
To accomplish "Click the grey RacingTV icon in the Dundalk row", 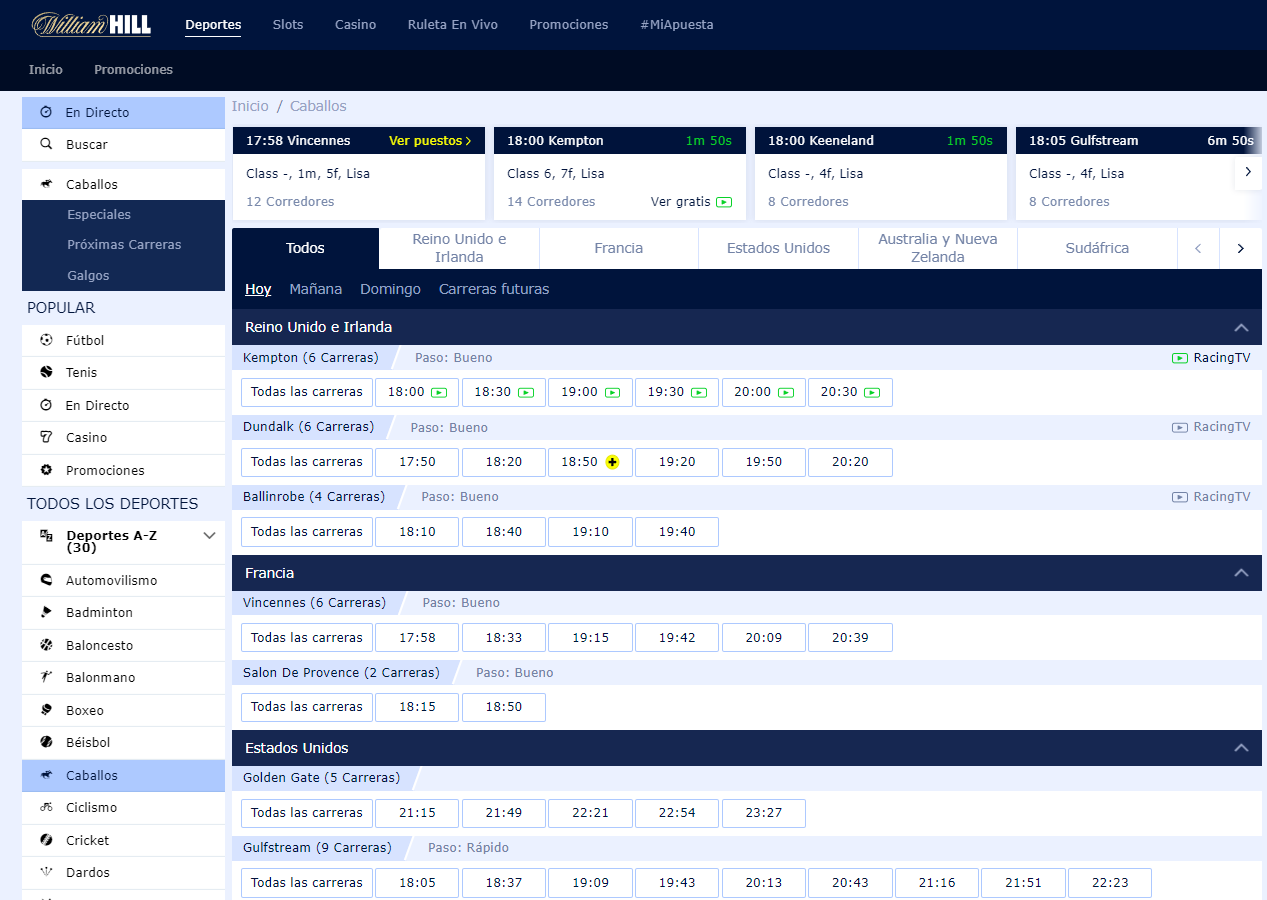I will click(1180, 427).
